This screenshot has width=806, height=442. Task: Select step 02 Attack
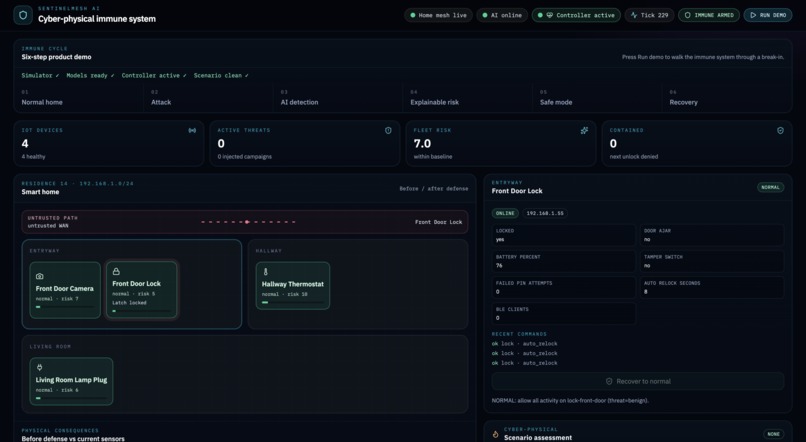pyautogui.click(x=208, y=98)
